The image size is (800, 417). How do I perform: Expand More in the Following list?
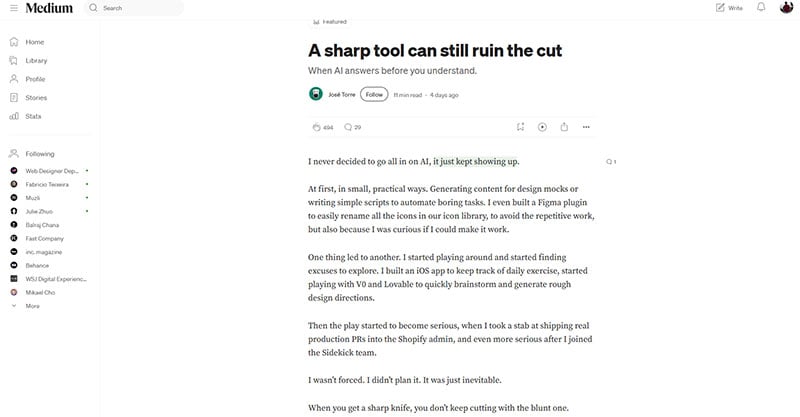pos(32,305)
